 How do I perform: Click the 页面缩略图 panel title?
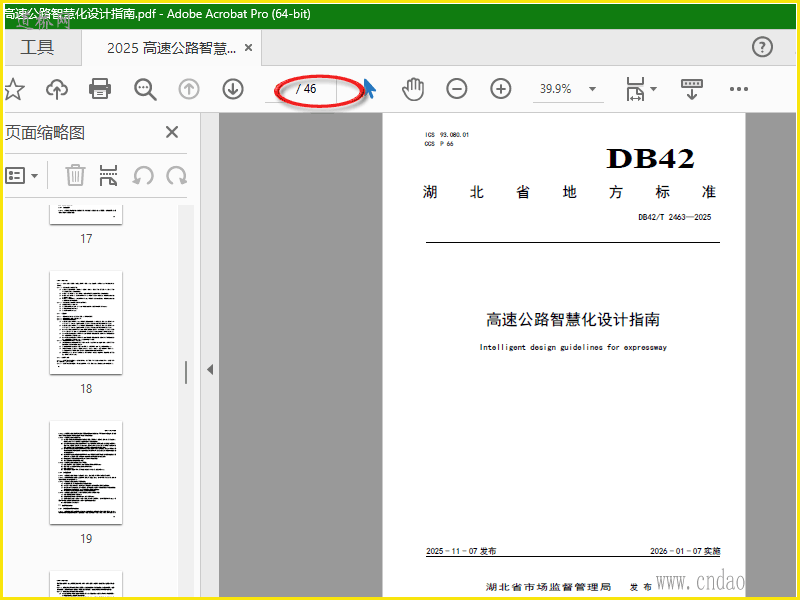coord(45,133)
